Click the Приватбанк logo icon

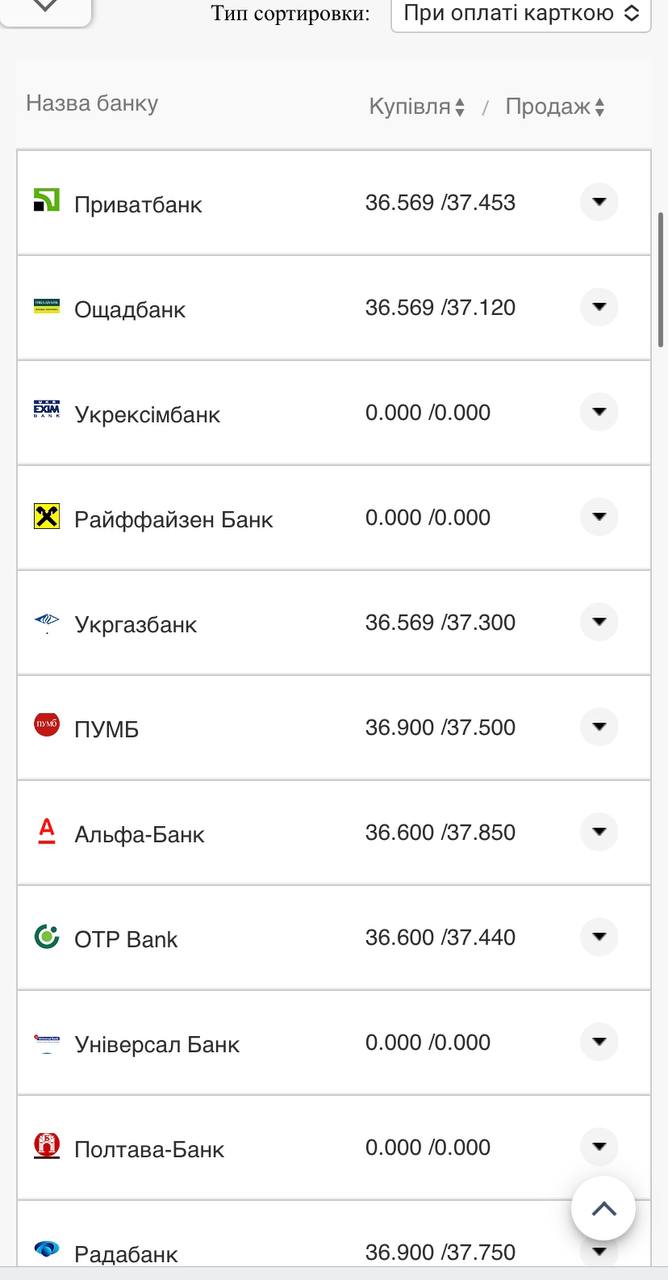47,200
